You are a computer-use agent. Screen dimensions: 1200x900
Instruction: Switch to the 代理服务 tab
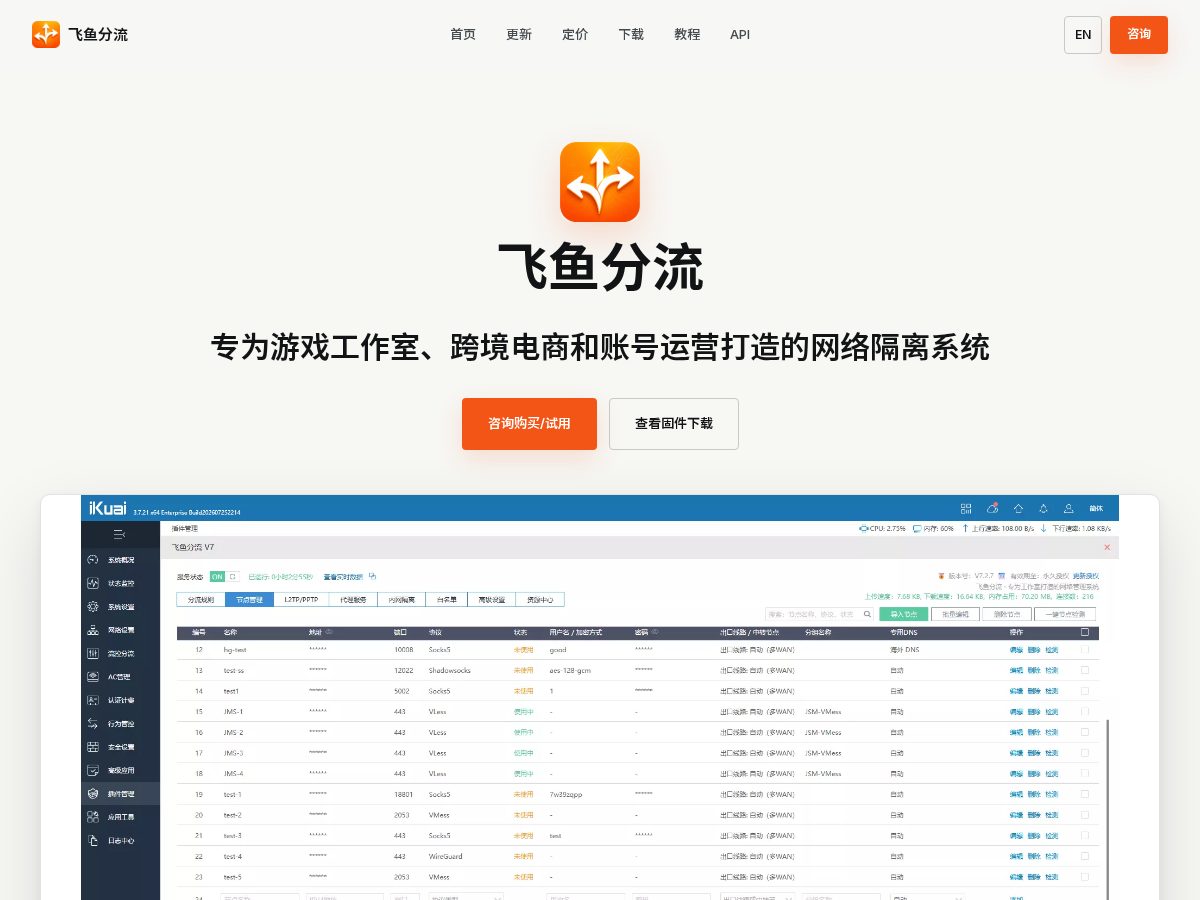[353, 600]
